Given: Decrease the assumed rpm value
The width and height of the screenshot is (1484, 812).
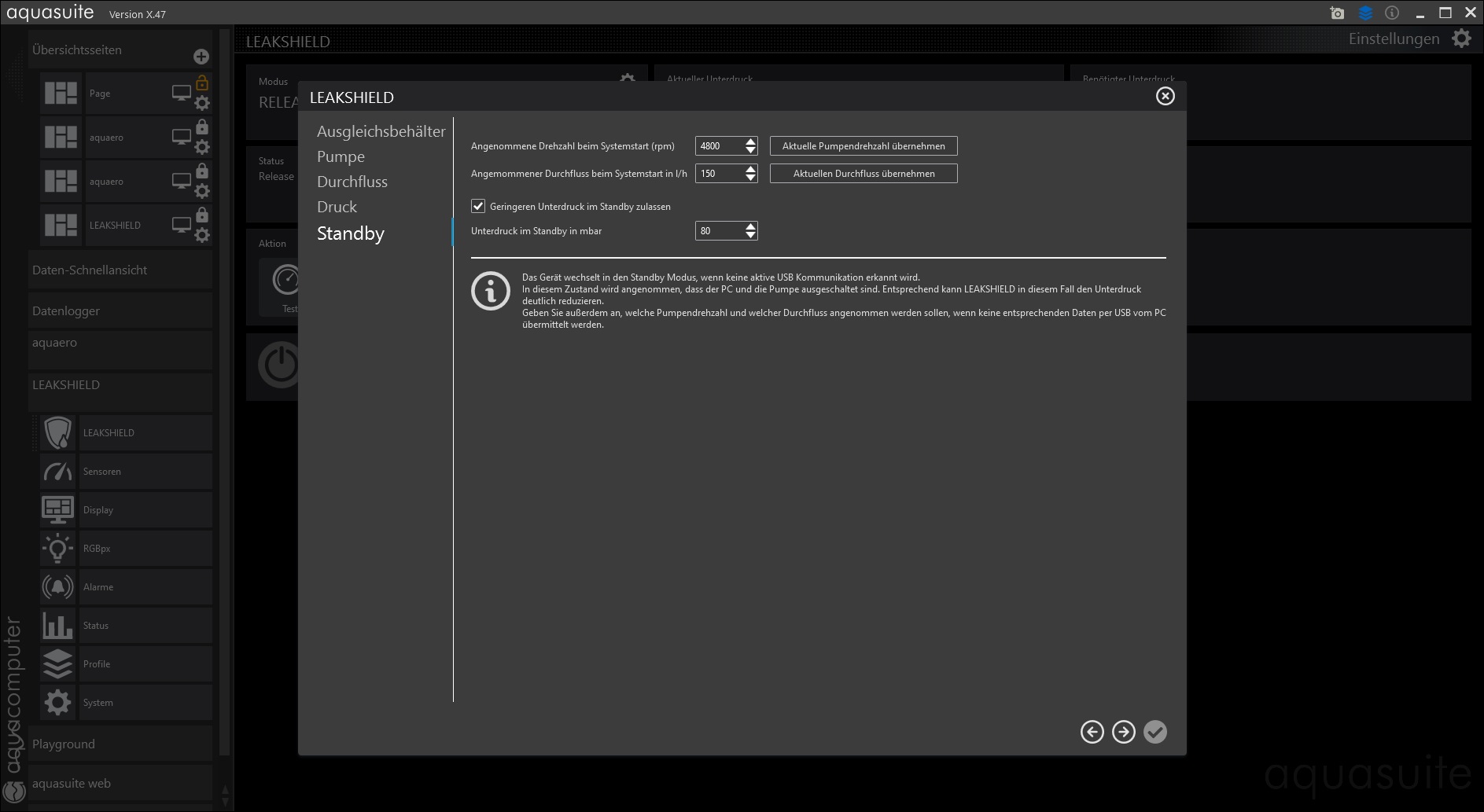Looking at the screenshot, I should coord(750,150).
